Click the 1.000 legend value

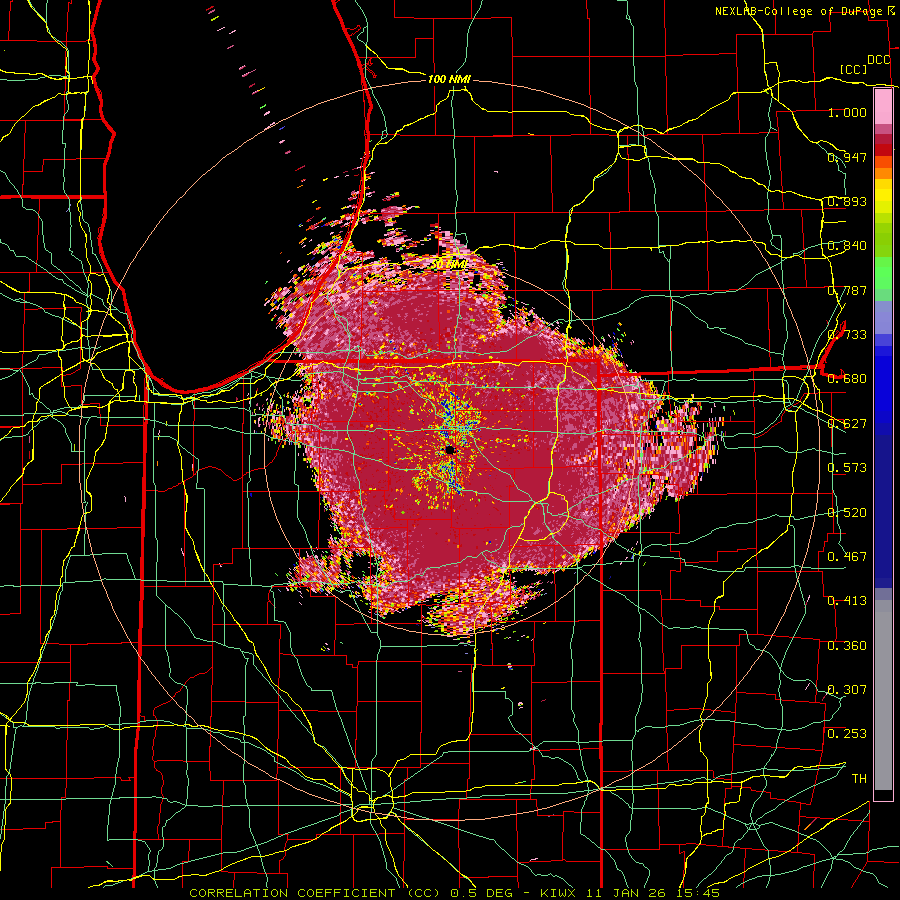click(847, 112)
